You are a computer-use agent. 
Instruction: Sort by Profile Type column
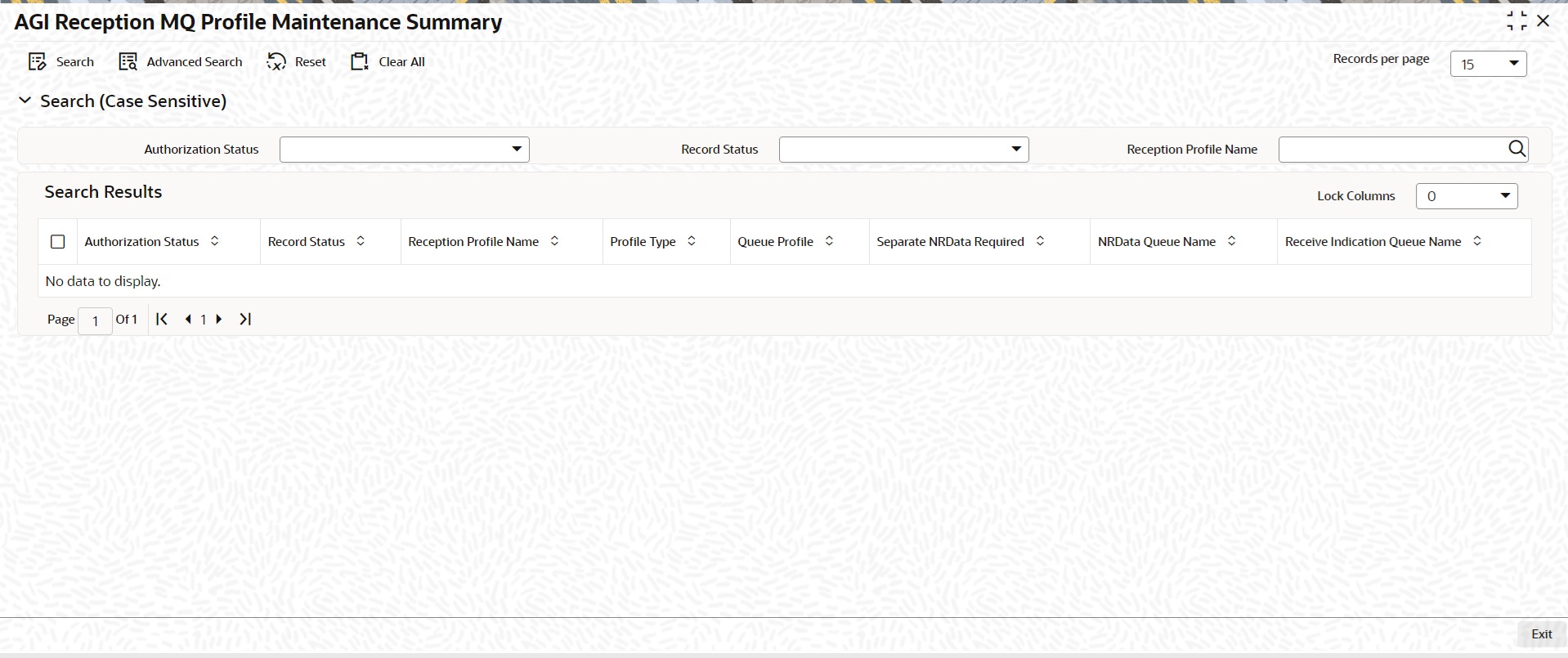[692, 241]
